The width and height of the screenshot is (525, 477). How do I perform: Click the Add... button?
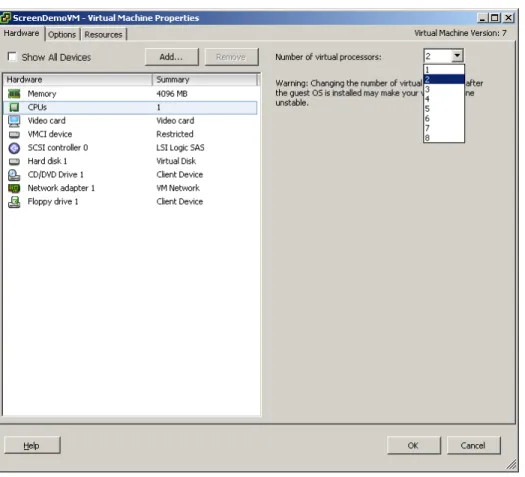pos(171,57)
